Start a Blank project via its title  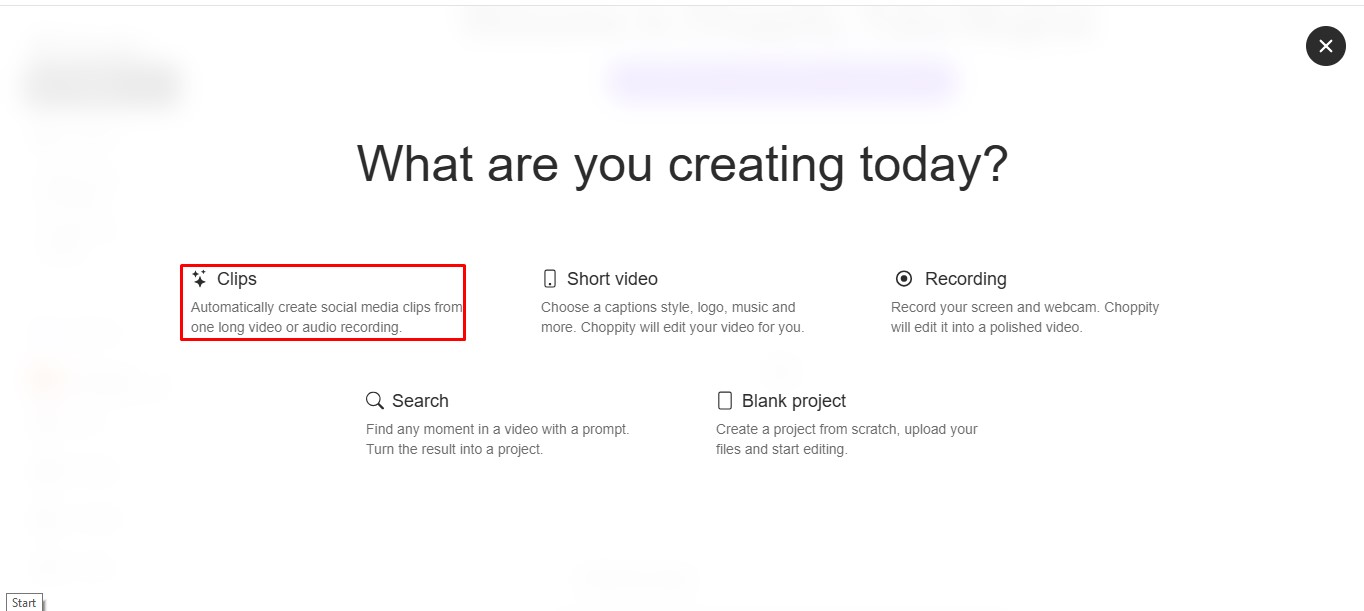794,401
